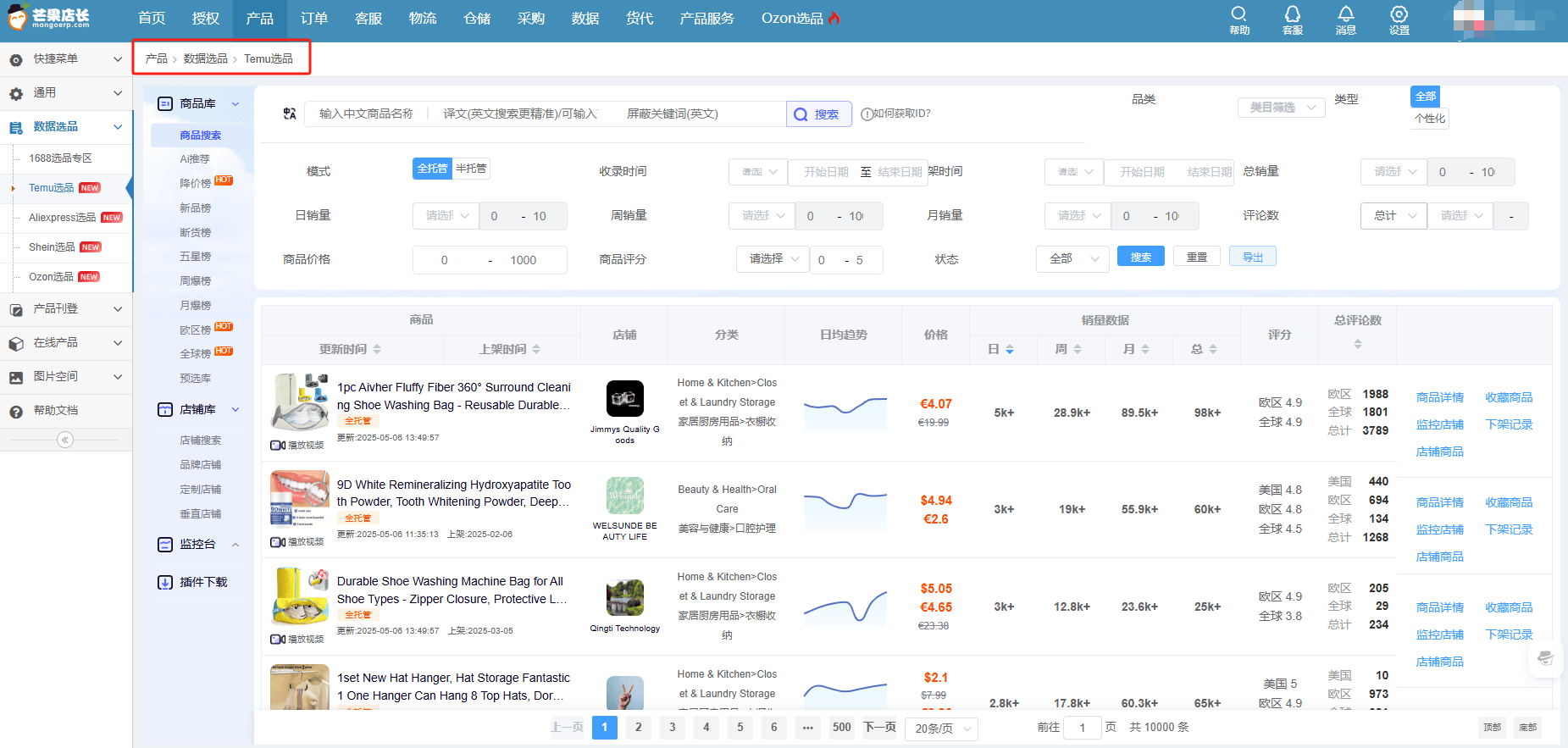This screenshot has width=1568, height=748.
Task: Click the translate icon beside search box
Action: pyautogui.click(x=290, y=114)
